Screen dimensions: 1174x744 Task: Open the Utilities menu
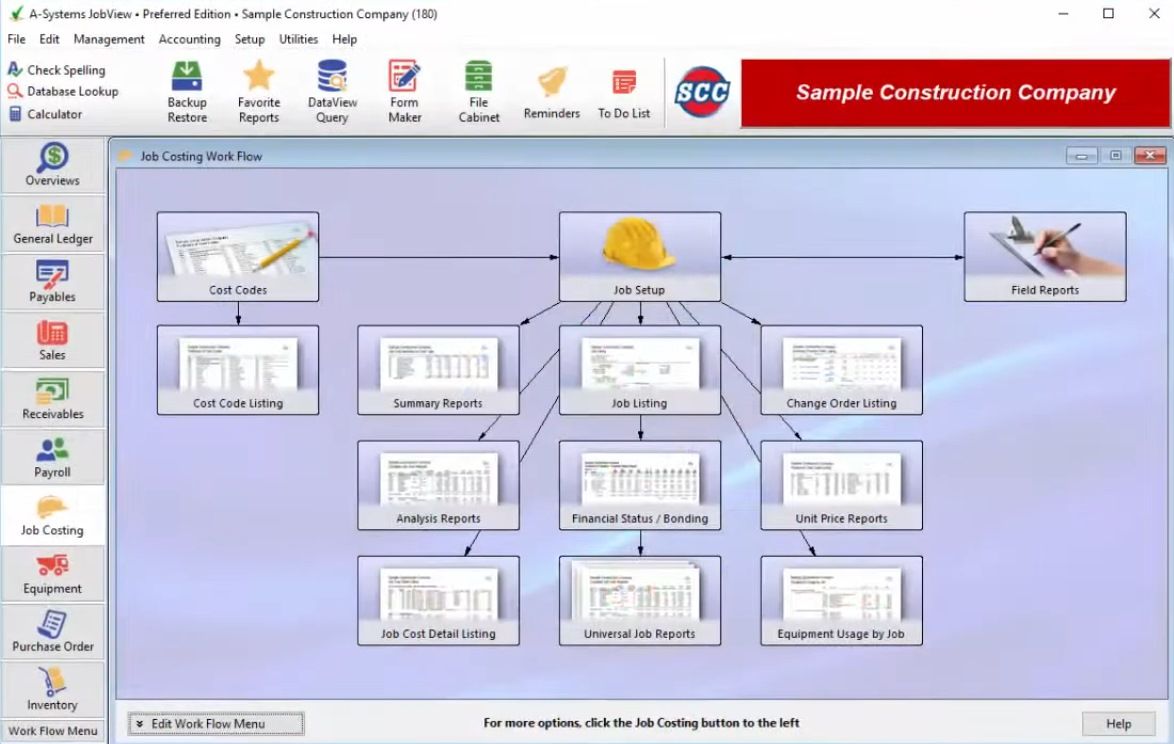[298, 39]
